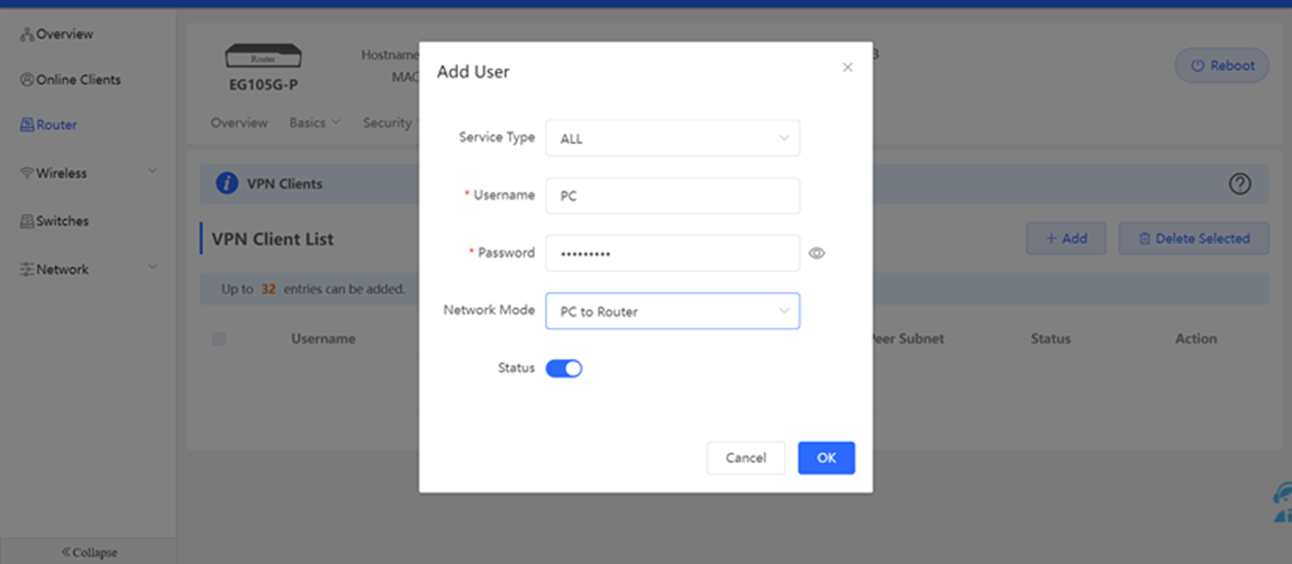Click the Overview sidebar icon
Image resolution: width=1292 pixels, height=564 pixels.
pyautogui.click(x=27, y=35)
